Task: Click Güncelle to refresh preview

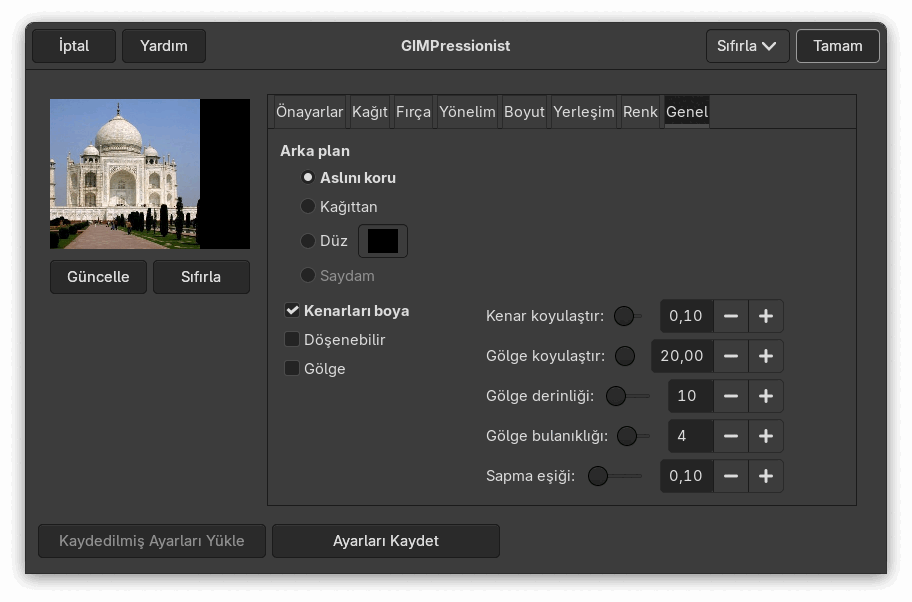Action: pos(98,277)
